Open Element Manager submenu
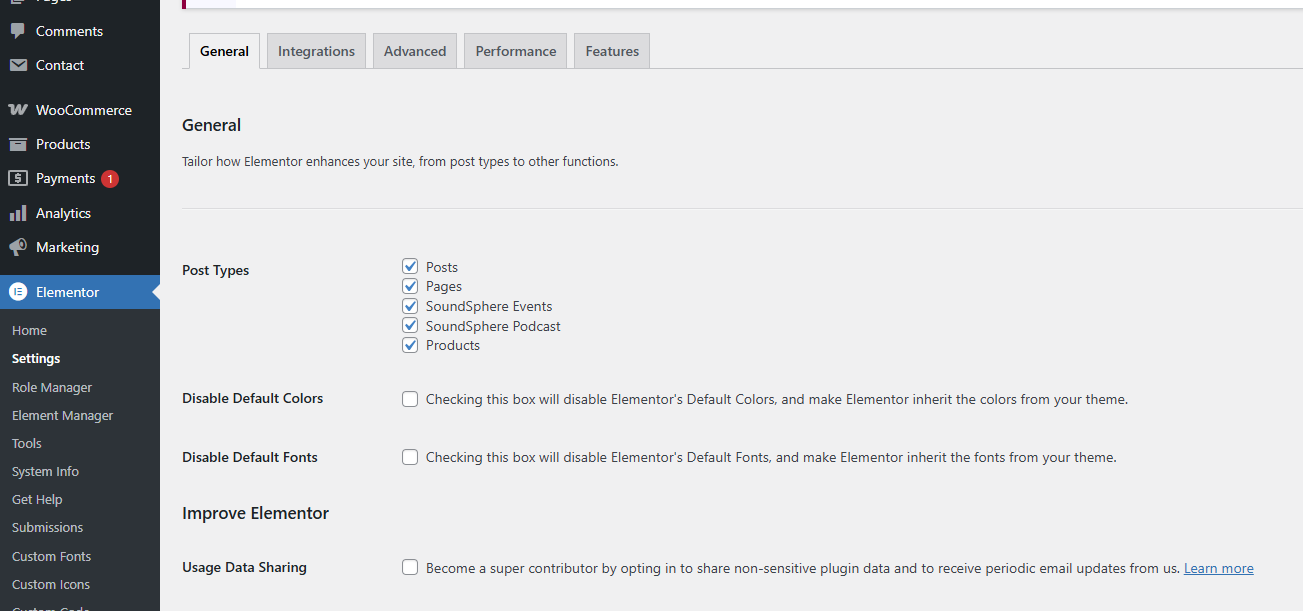This screenshot has height=611, width=1303. (x=62, y=415)
